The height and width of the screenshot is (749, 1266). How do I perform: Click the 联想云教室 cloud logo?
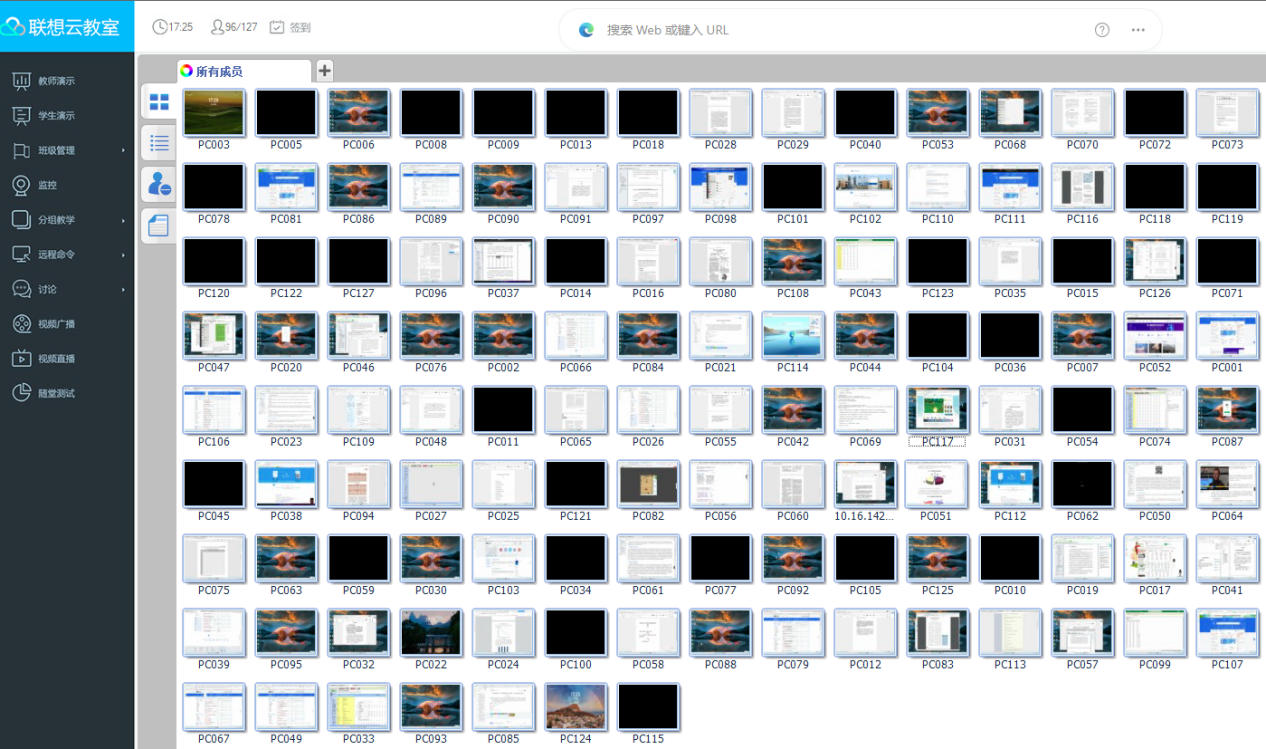tap(14, 27)
